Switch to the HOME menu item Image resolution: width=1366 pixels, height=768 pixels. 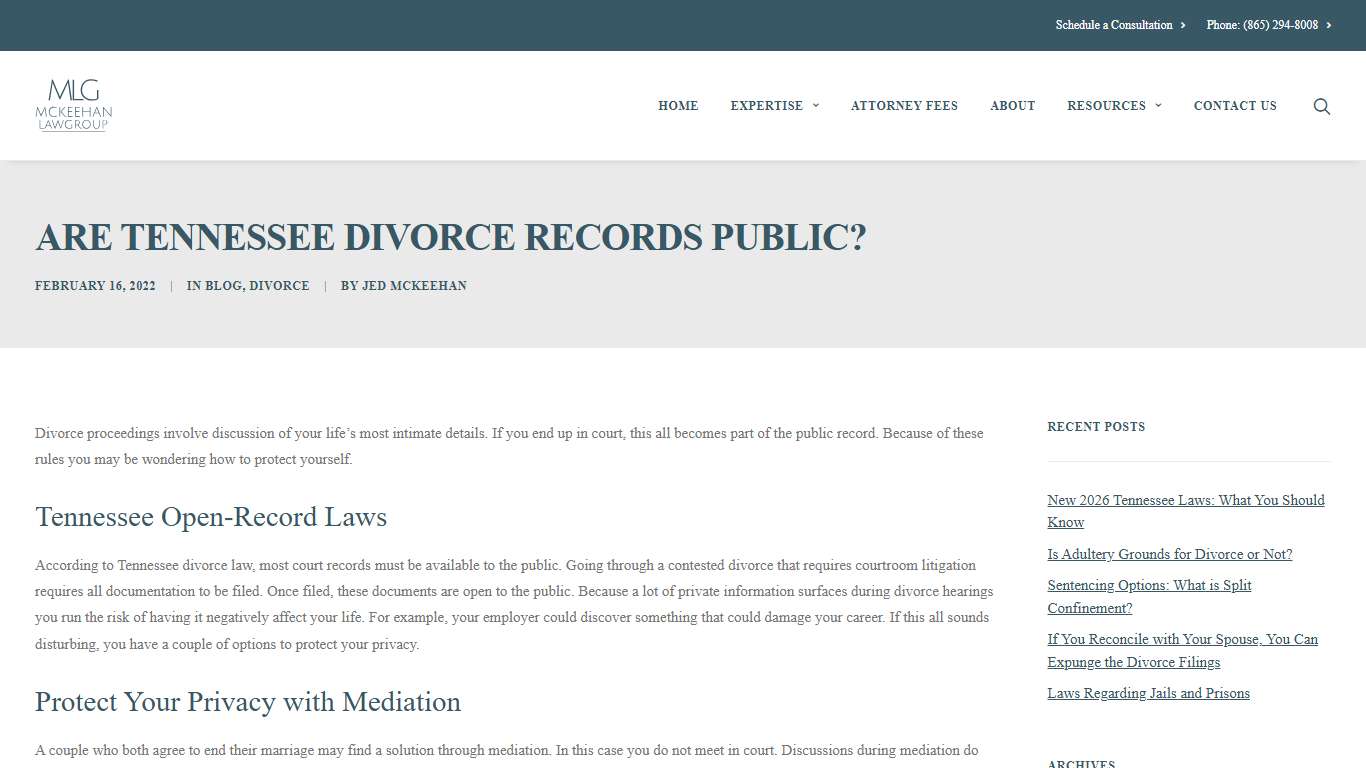(678, 106)
